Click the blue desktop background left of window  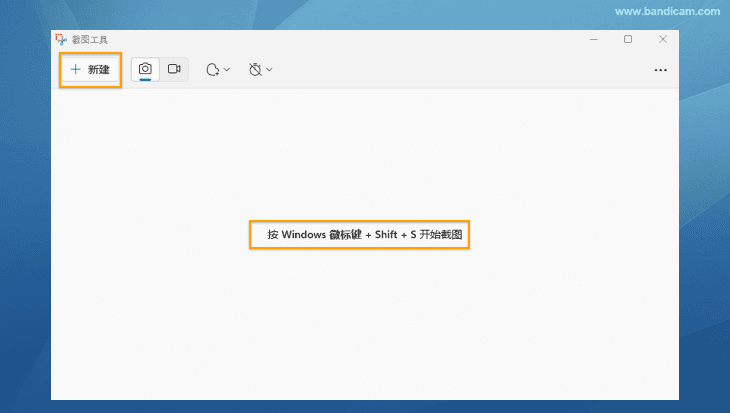[x=25, y=220]
